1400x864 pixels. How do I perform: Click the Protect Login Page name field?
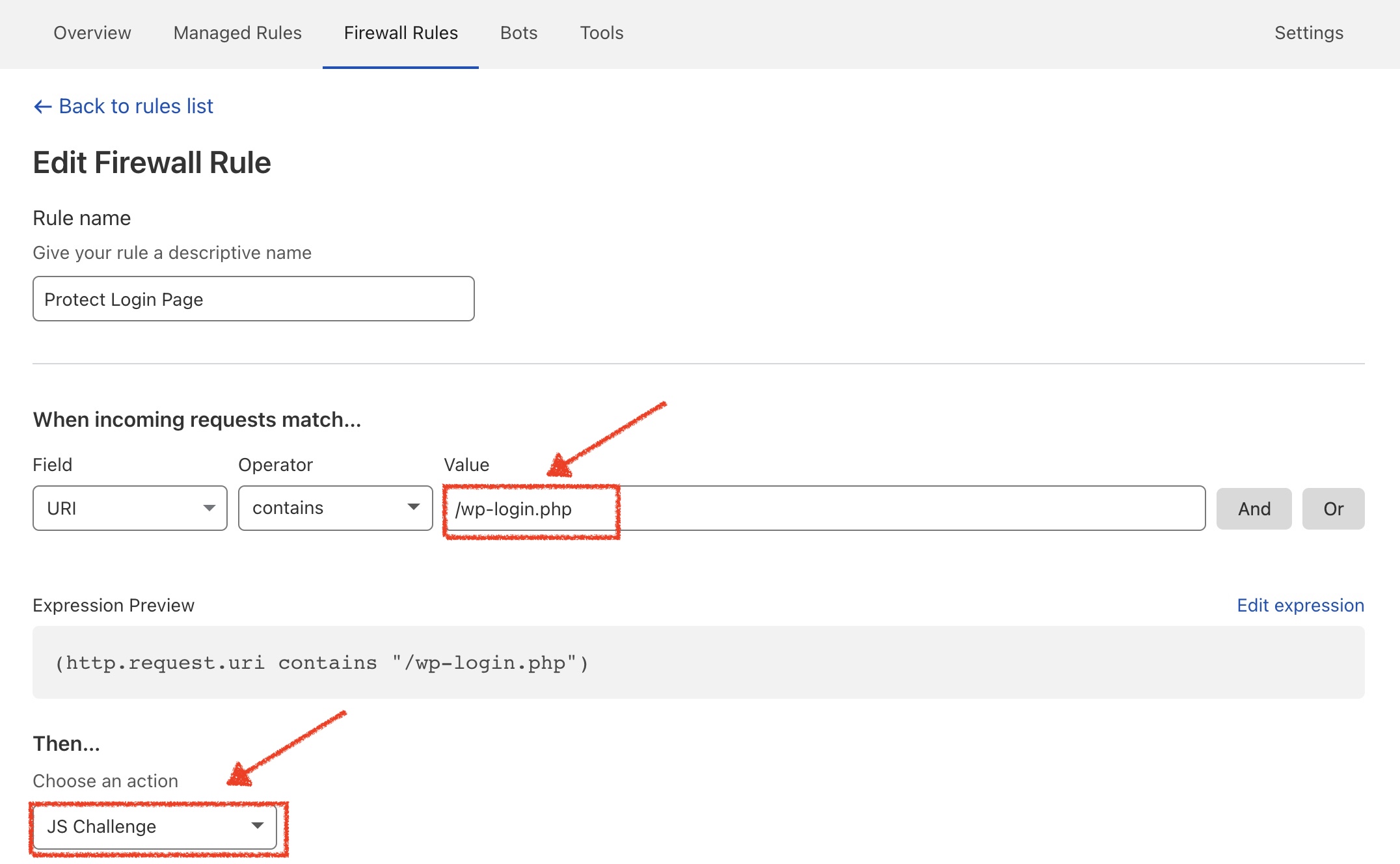pyautogui.click(x=253, y=299)
